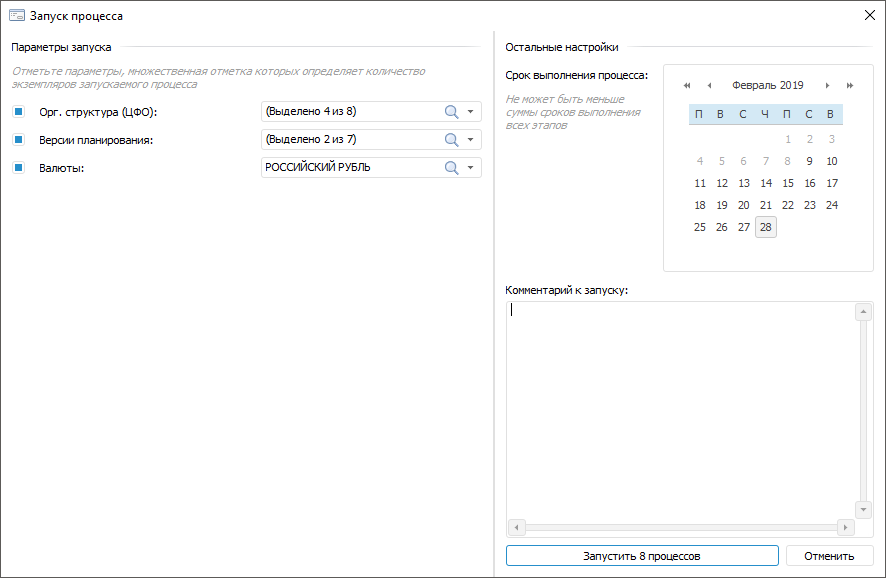Select February 19 in calendar
The width and height of the screenshot is (886, 578).
[722, 206]
